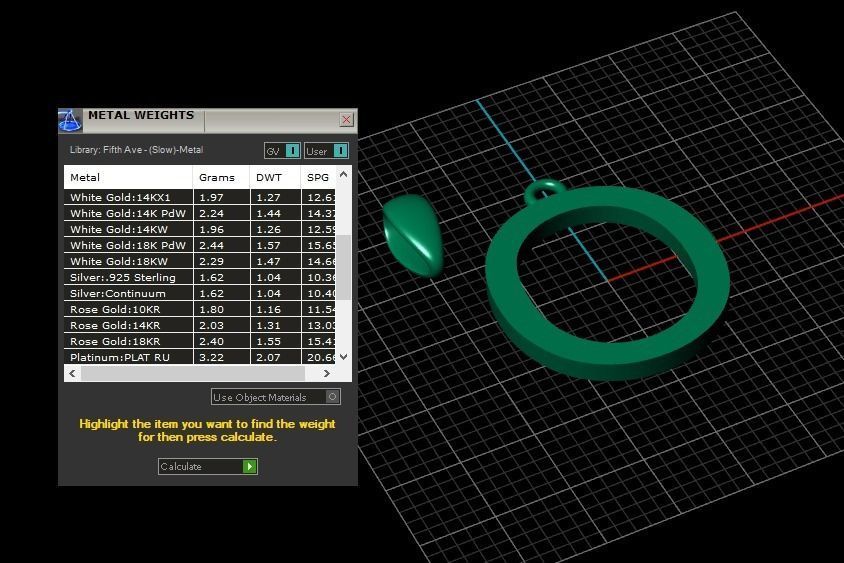Select the Silver:Continuum row
Image resolution: width=844 pixels, height=563 pixels.
pyautogui.click(x=200, y=293)
